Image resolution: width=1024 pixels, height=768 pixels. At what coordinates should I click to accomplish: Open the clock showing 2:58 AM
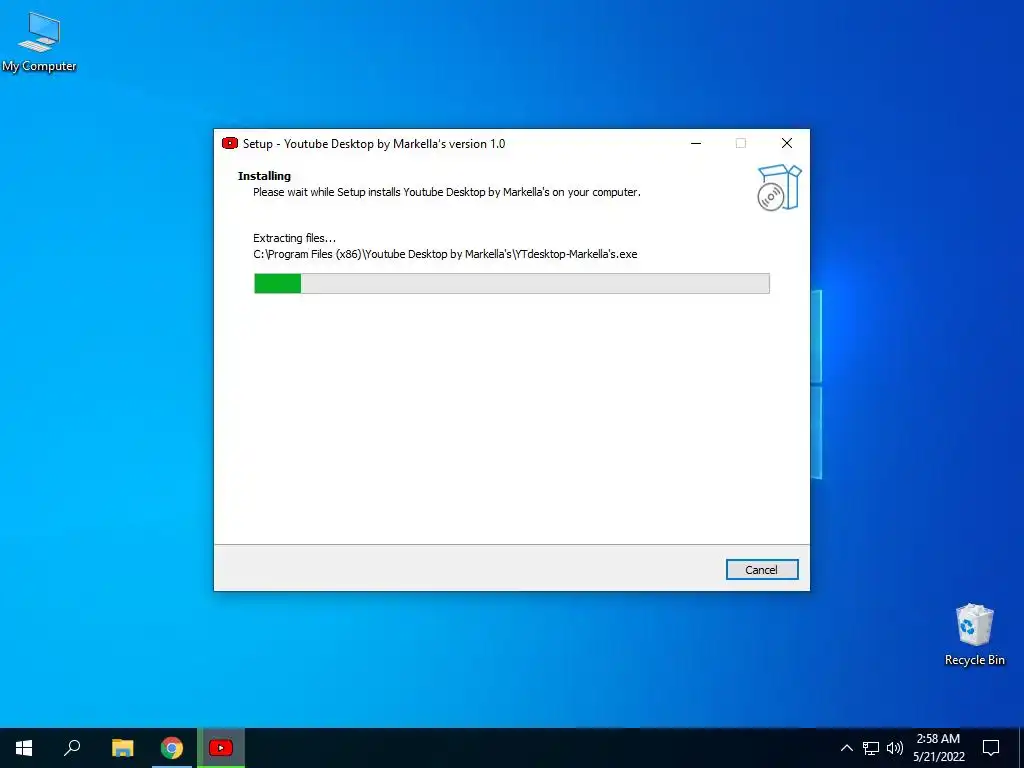pos(938,748)
